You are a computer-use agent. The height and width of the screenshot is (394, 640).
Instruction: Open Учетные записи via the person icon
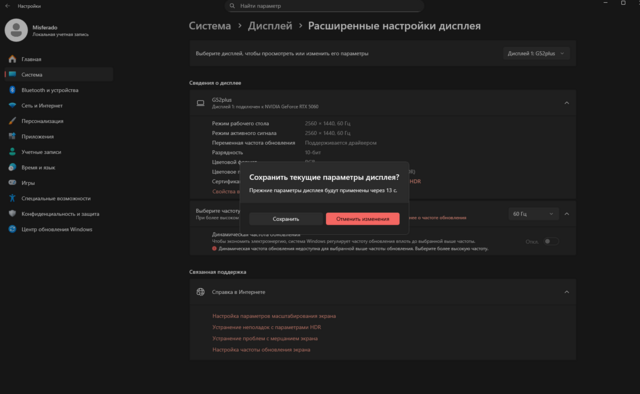click(x=12, y=152)
